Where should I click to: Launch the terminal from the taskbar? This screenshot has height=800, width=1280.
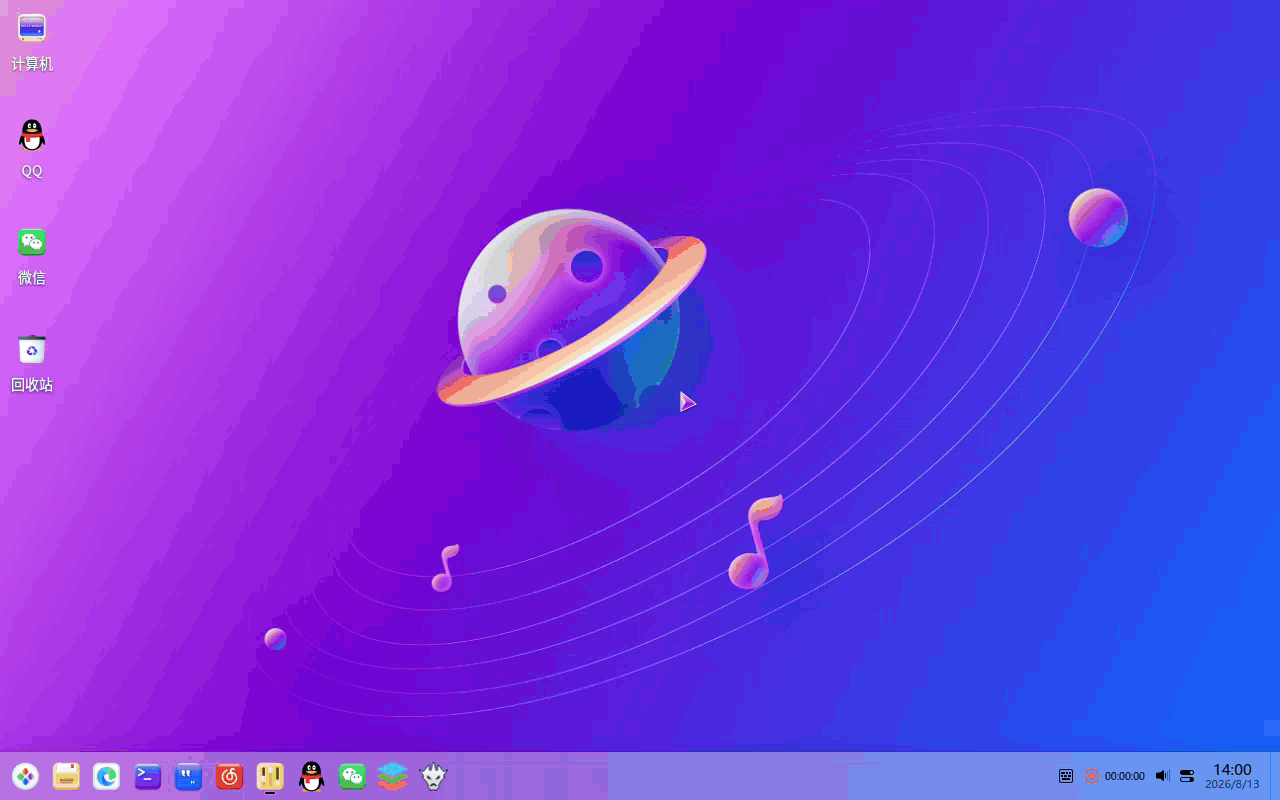[148, 776]
